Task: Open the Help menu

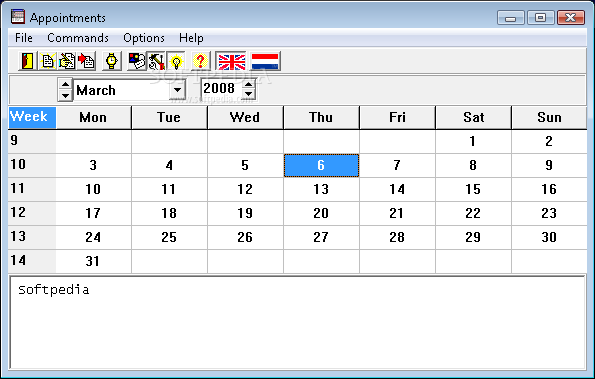Action: click(x=191, y=38)
